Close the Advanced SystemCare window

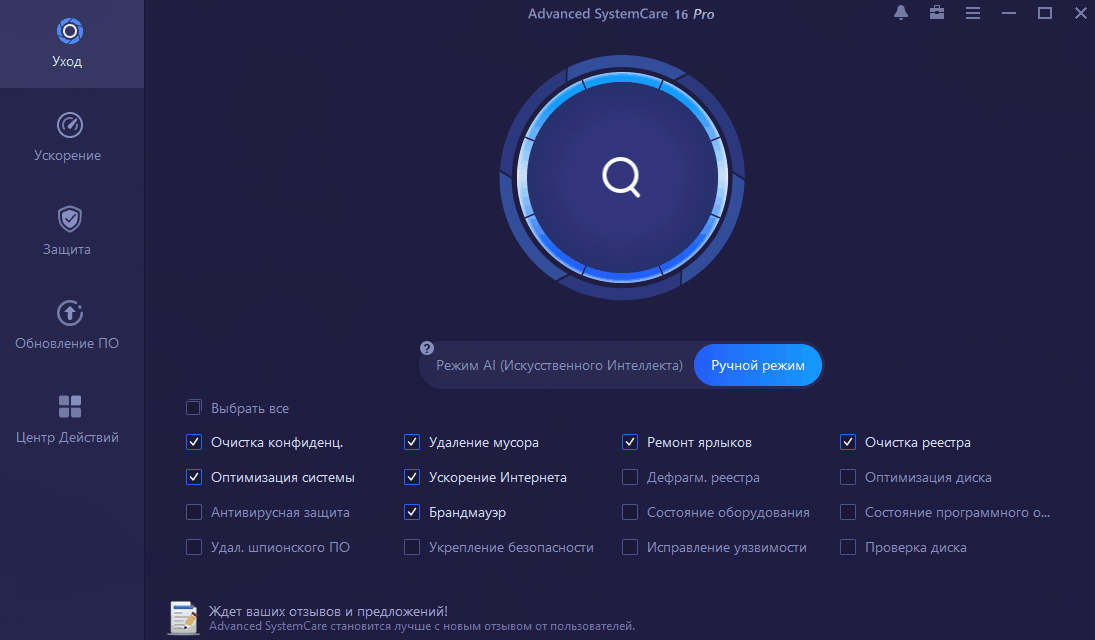[1080, 13]
